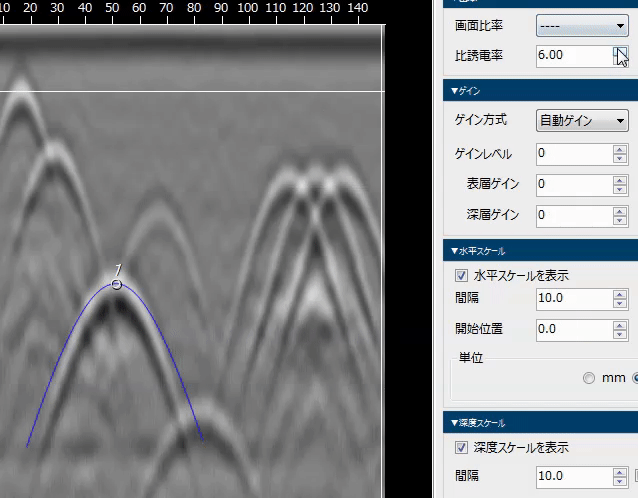Collapse the 深度スケール section header
Viewport: 638px width, 498px height.
tap(540, 422)
